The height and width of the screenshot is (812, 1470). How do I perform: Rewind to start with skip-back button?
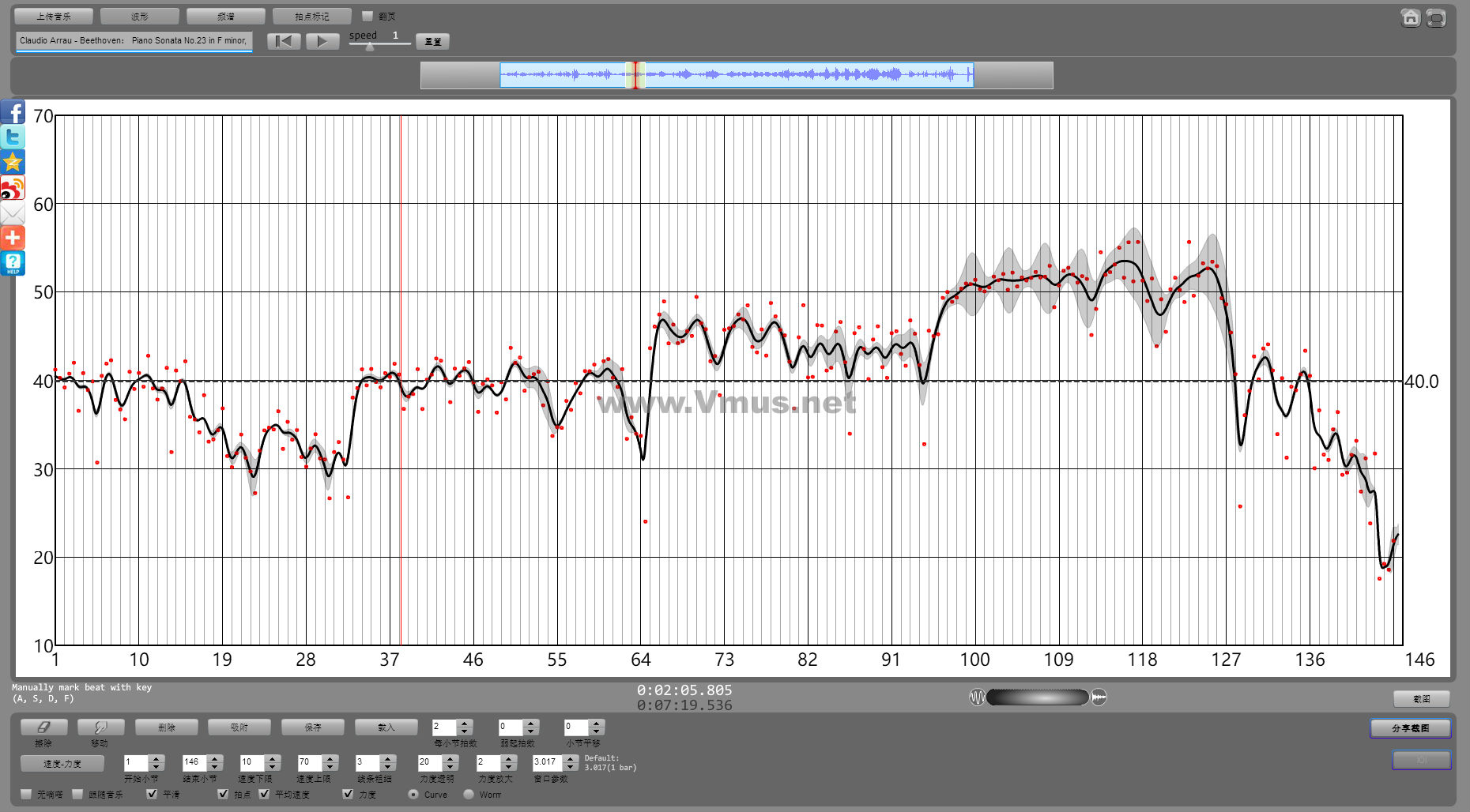(284, 41)
